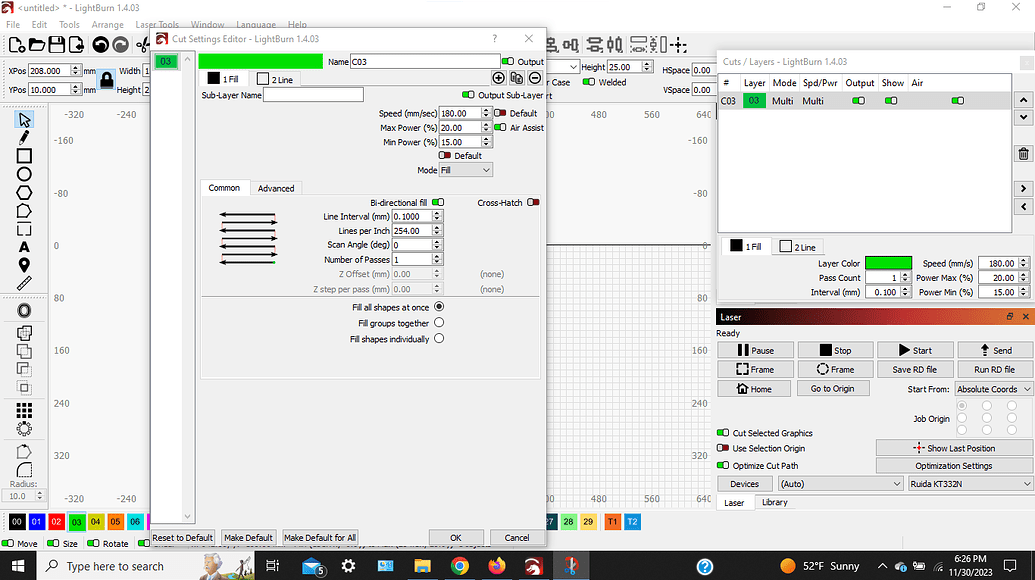Toggle Cut Selected Graphics switch

(723, 433)
